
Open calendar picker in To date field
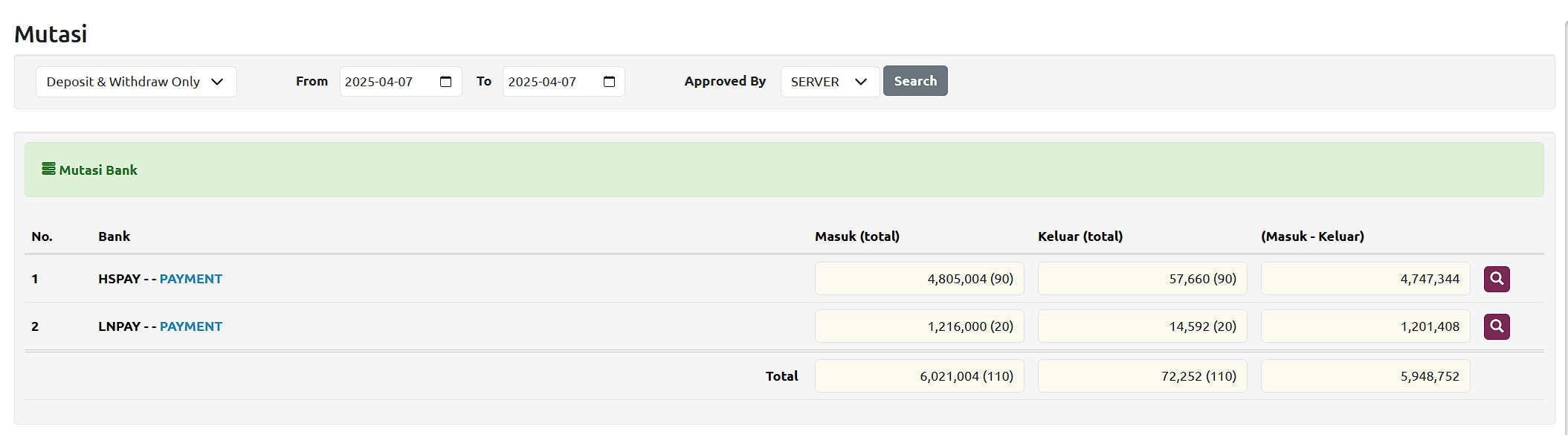coord(609,82)
